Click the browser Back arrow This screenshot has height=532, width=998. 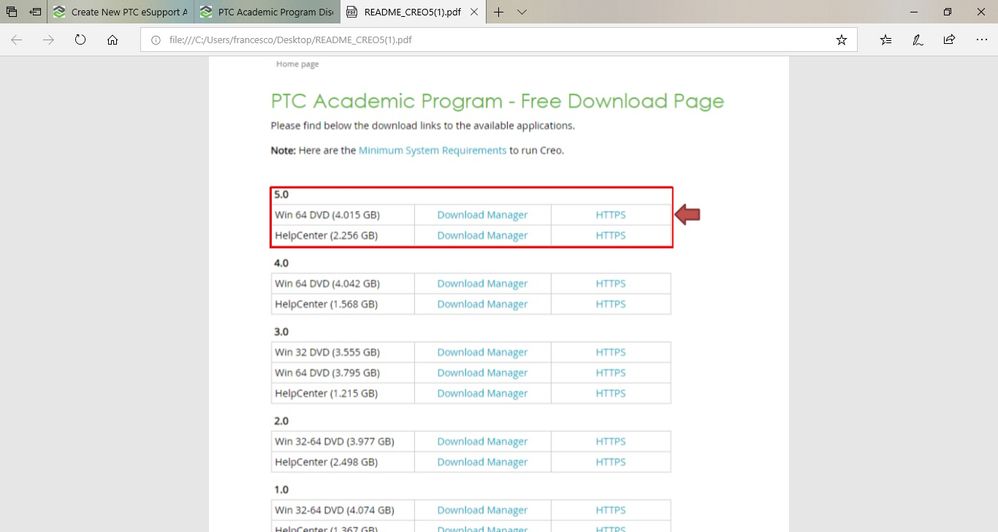(x=17, y=40)
